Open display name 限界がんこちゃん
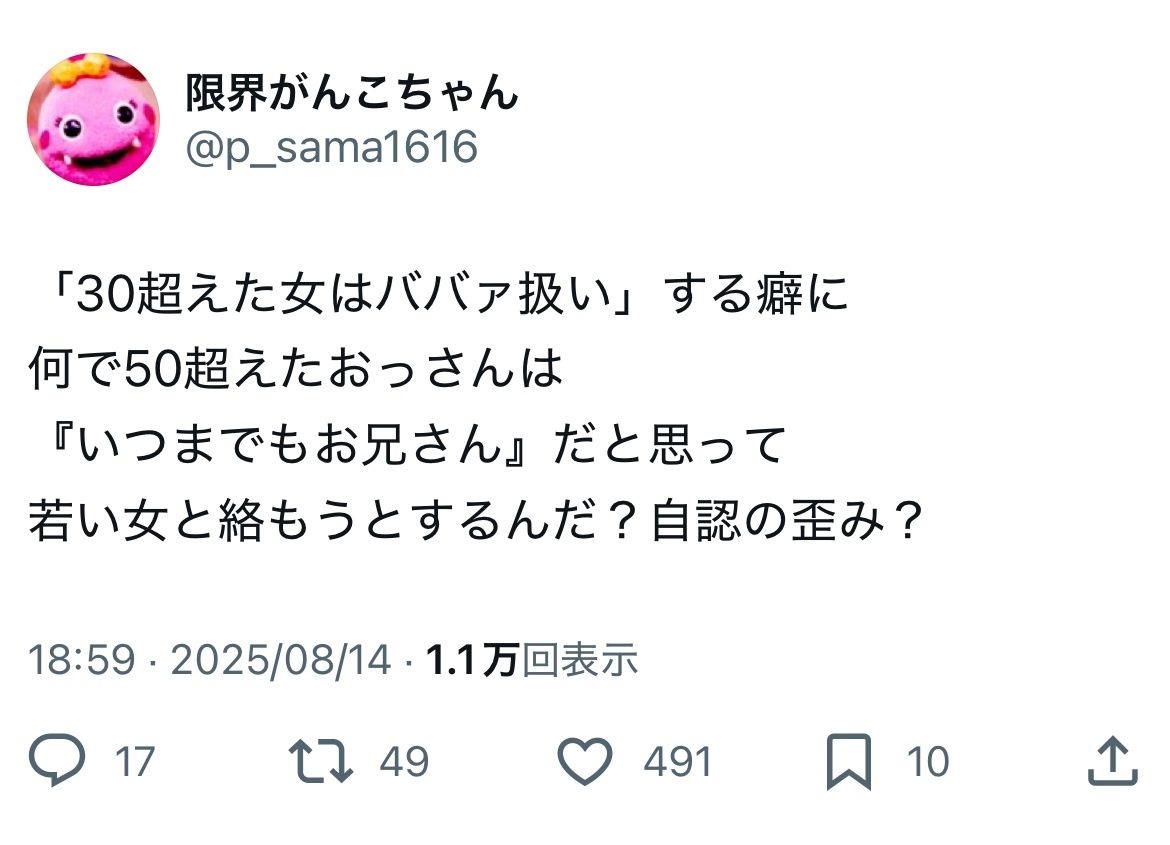The height and width of the screenshot is (845, 1170). coord(352,94)
